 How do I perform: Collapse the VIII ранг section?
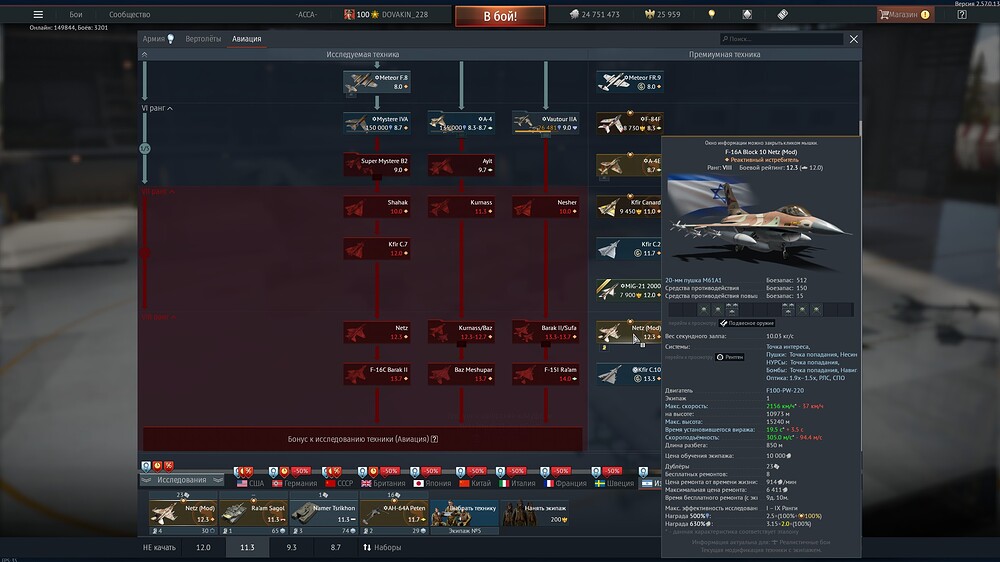click(x=158, y=317)
